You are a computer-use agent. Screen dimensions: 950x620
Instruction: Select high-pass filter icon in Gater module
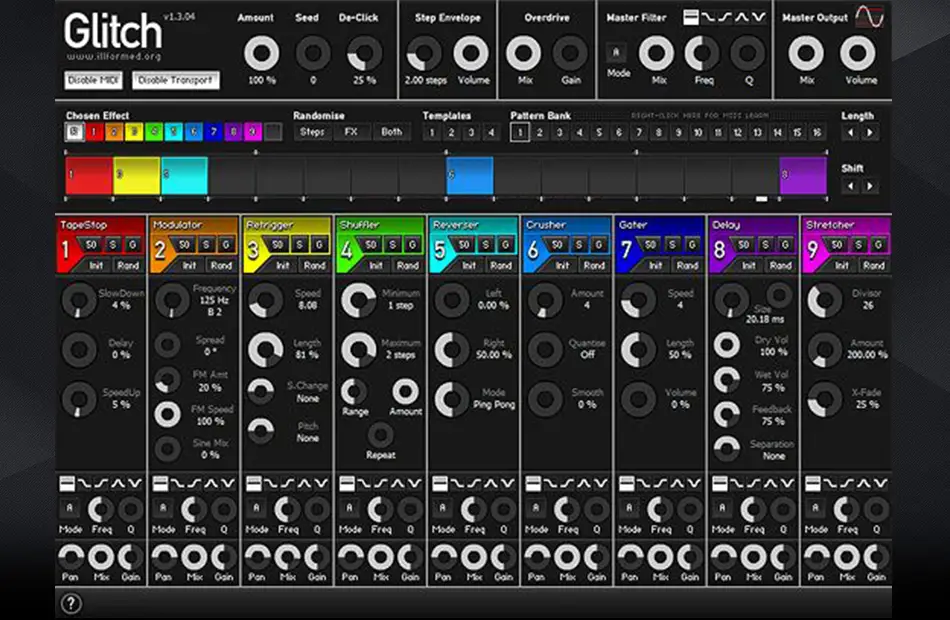(660, 483)
